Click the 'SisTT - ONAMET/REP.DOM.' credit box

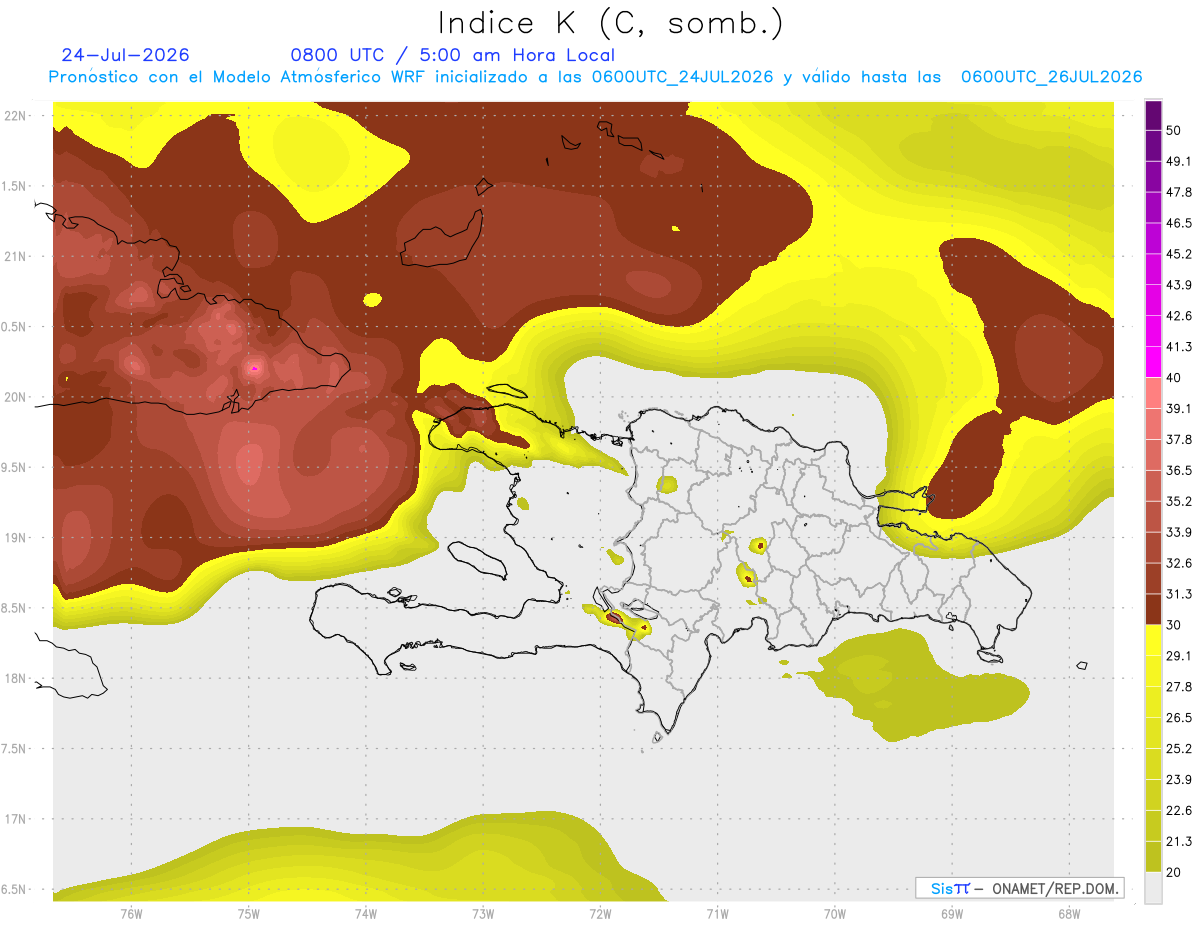[x=1019, y=888]
